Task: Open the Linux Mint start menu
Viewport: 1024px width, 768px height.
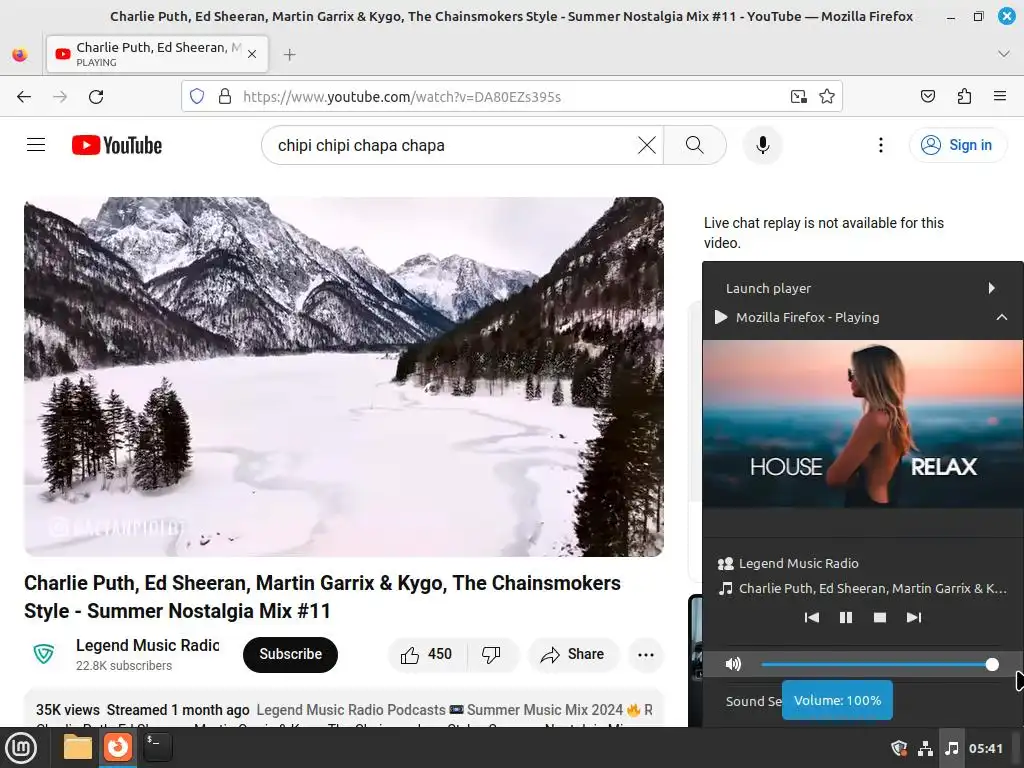Action: click(x=21, y=748)
